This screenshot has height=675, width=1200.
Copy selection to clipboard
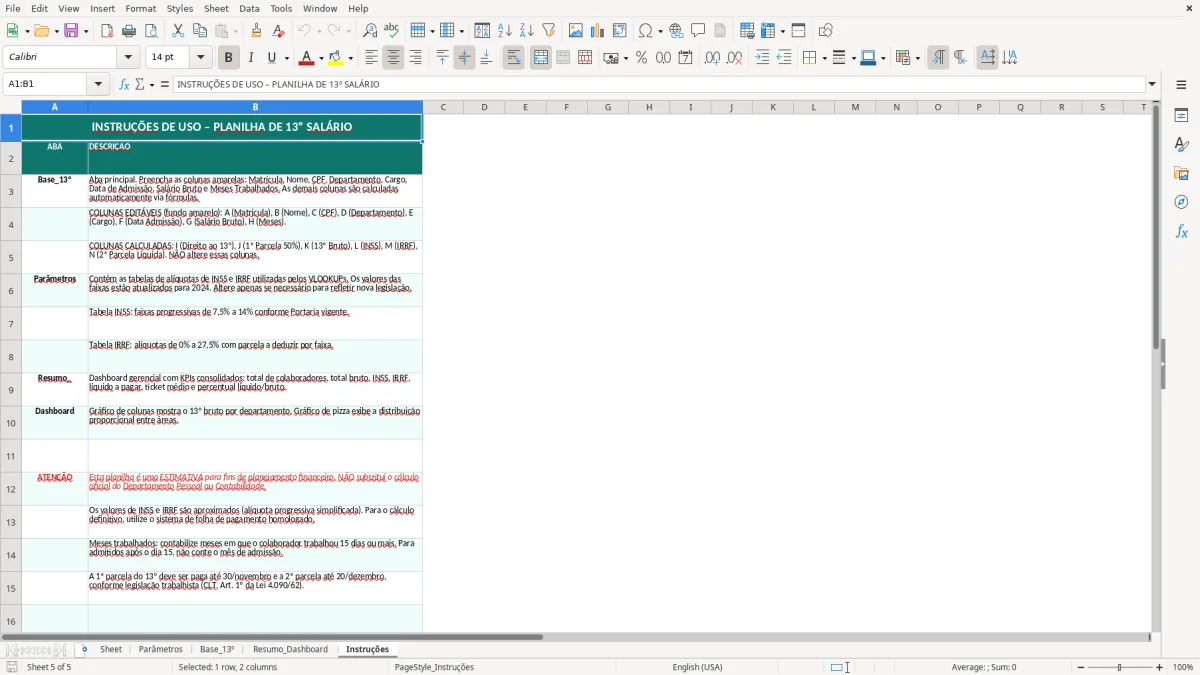(200, 31)
